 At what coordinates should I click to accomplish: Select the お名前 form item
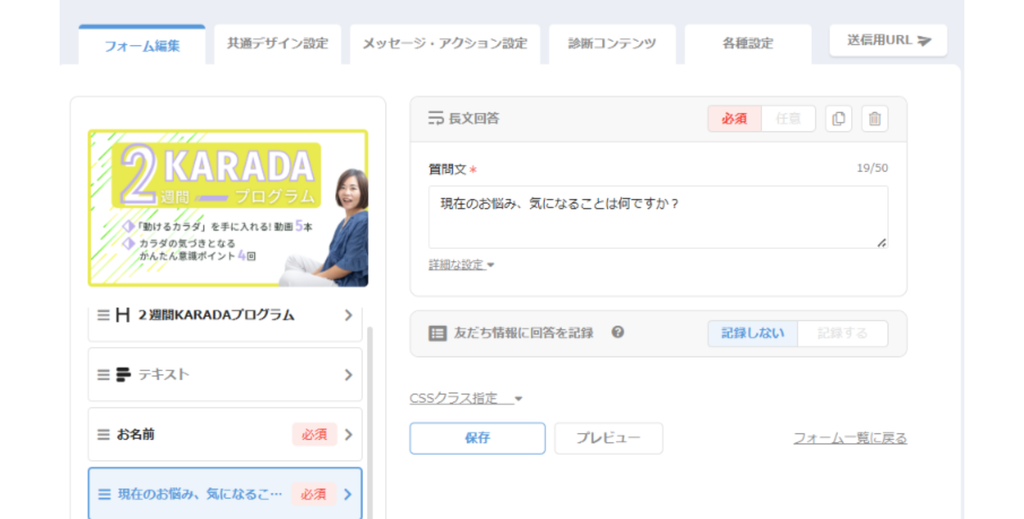(225, 435)
